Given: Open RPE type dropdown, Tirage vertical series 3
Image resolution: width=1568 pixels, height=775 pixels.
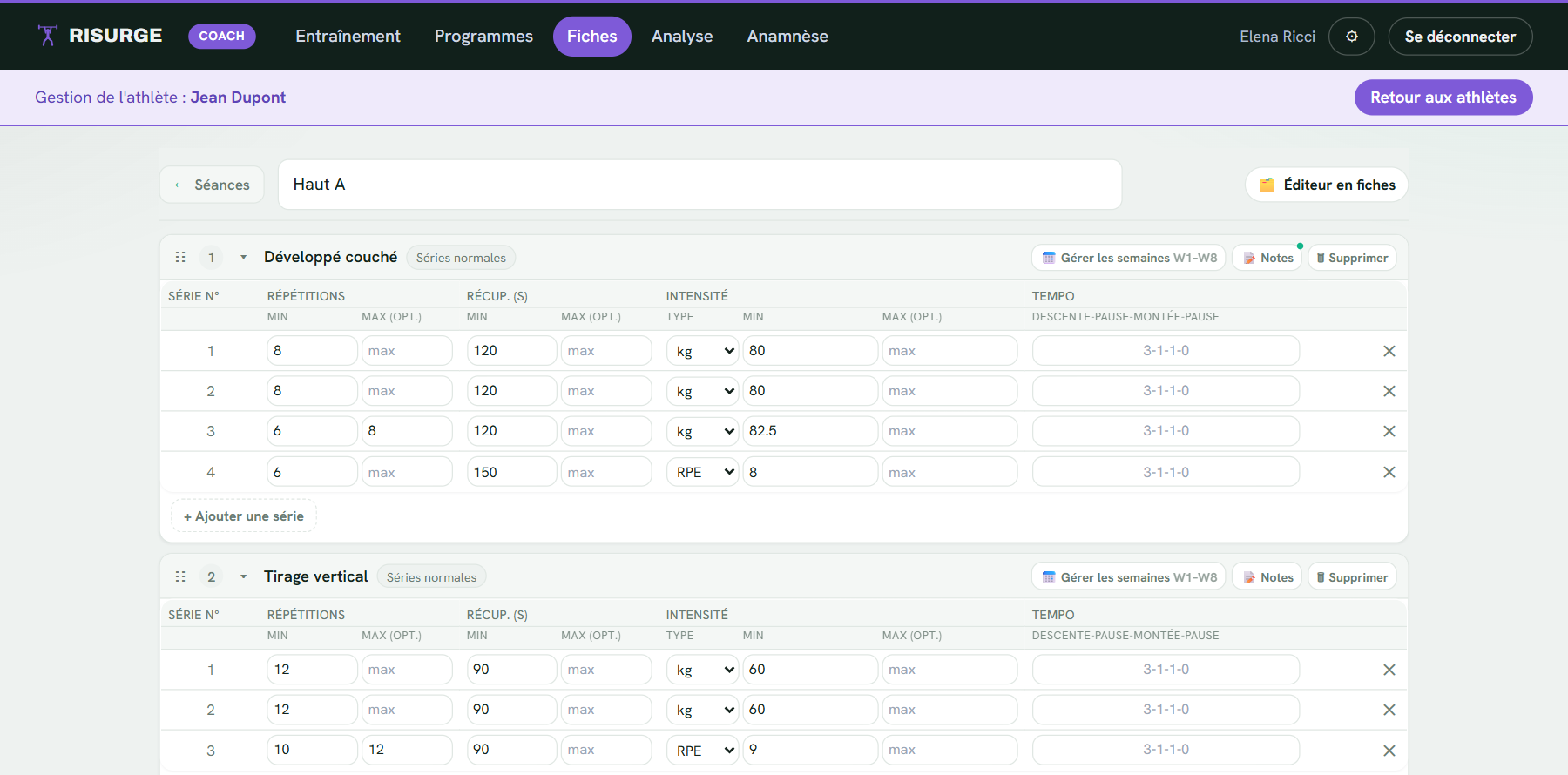Looking at the screenshot, I should (703, 750).
